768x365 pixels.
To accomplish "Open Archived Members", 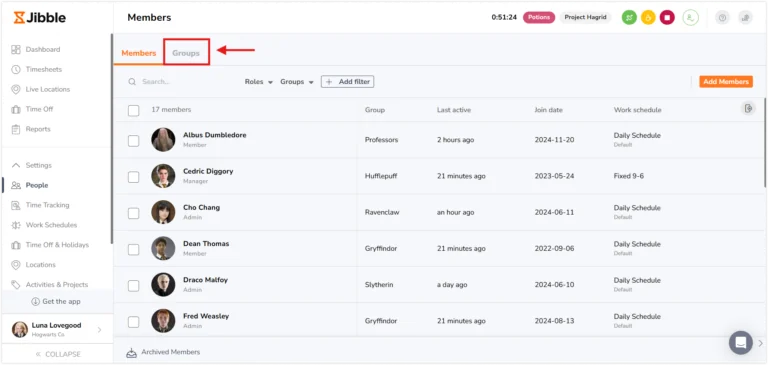I will point(163,352).
